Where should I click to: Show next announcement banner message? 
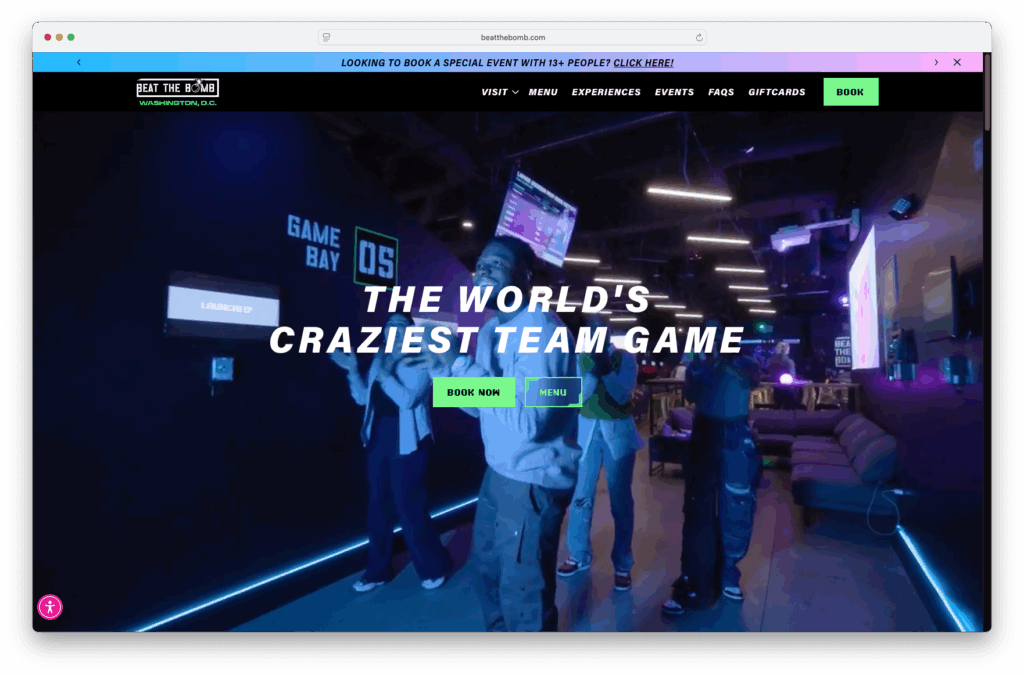[936, 62]
